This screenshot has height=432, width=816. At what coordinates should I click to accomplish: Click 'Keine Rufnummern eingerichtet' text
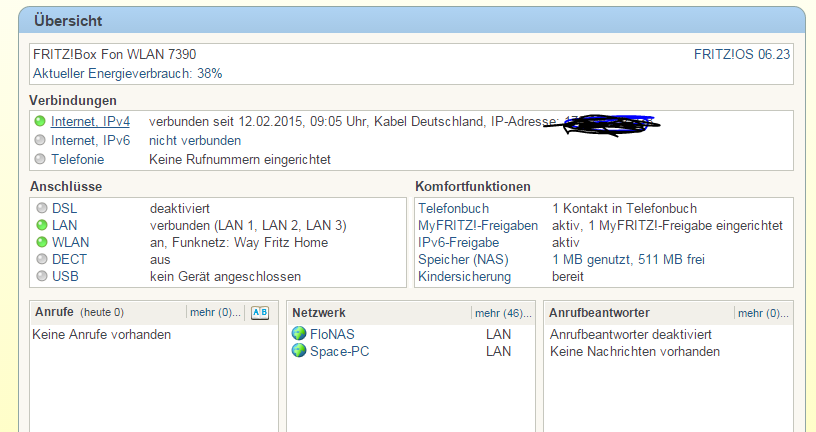point(240,159)
